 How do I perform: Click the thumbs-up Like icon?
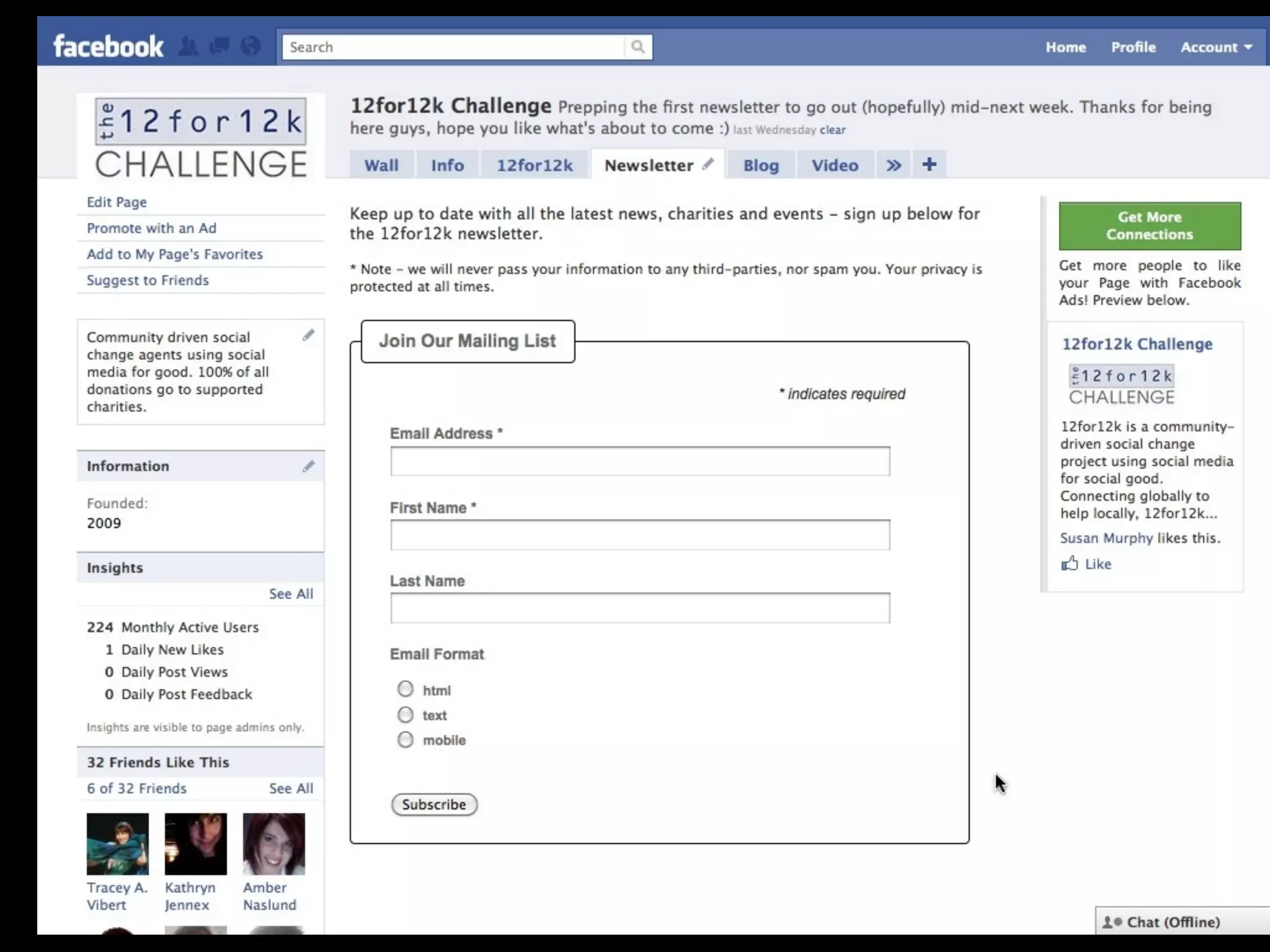click(x=1070, y=563)
